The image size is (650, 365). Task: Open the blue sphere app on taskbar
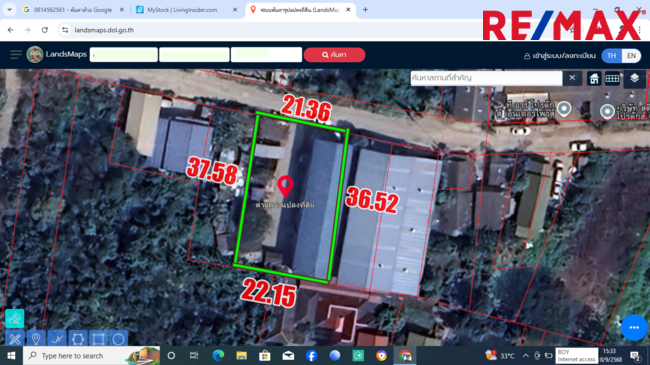point(335,356)
